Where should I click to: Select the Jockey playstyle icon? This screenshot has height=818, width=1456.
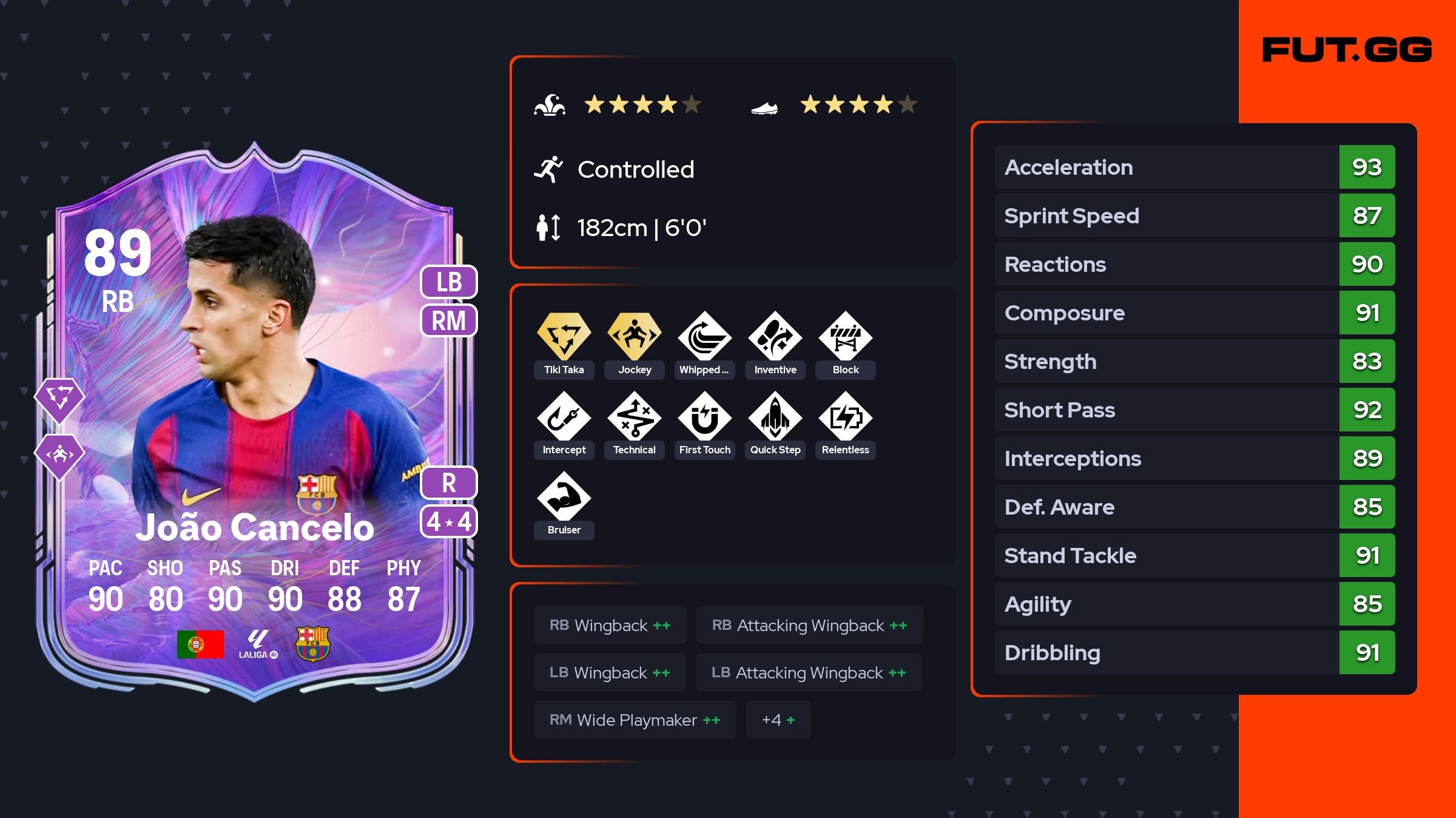(634, 336)
